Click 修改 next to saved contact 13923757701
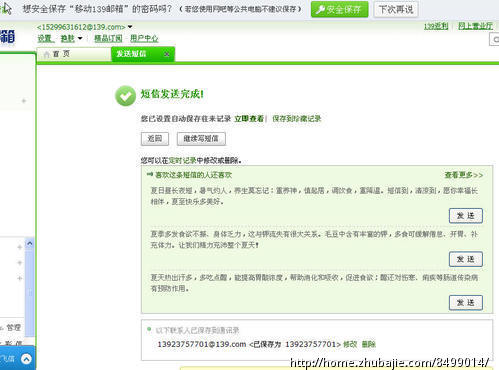This screenshot has width=499, height=370. click(350, 344)
